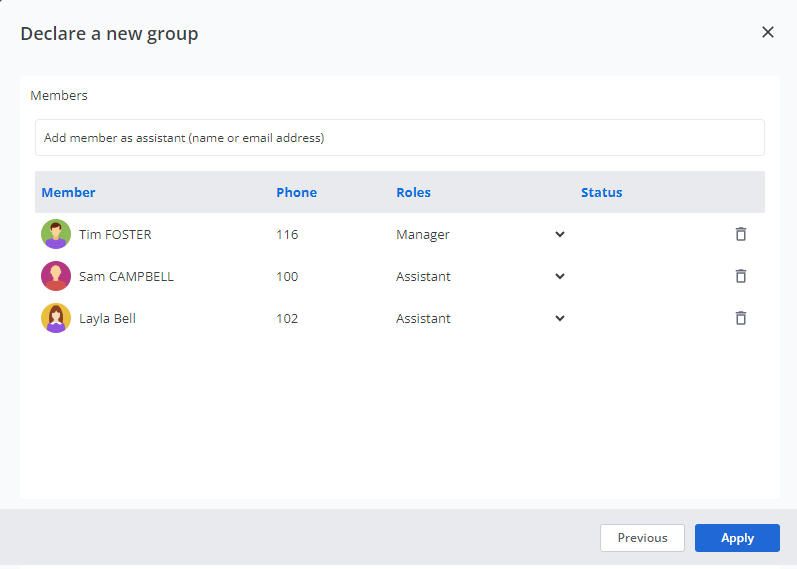797x569 pixels.
Task: Click Tim FOSTER's avatar picture
Action: pyautogui.click(x=56, y=234)
